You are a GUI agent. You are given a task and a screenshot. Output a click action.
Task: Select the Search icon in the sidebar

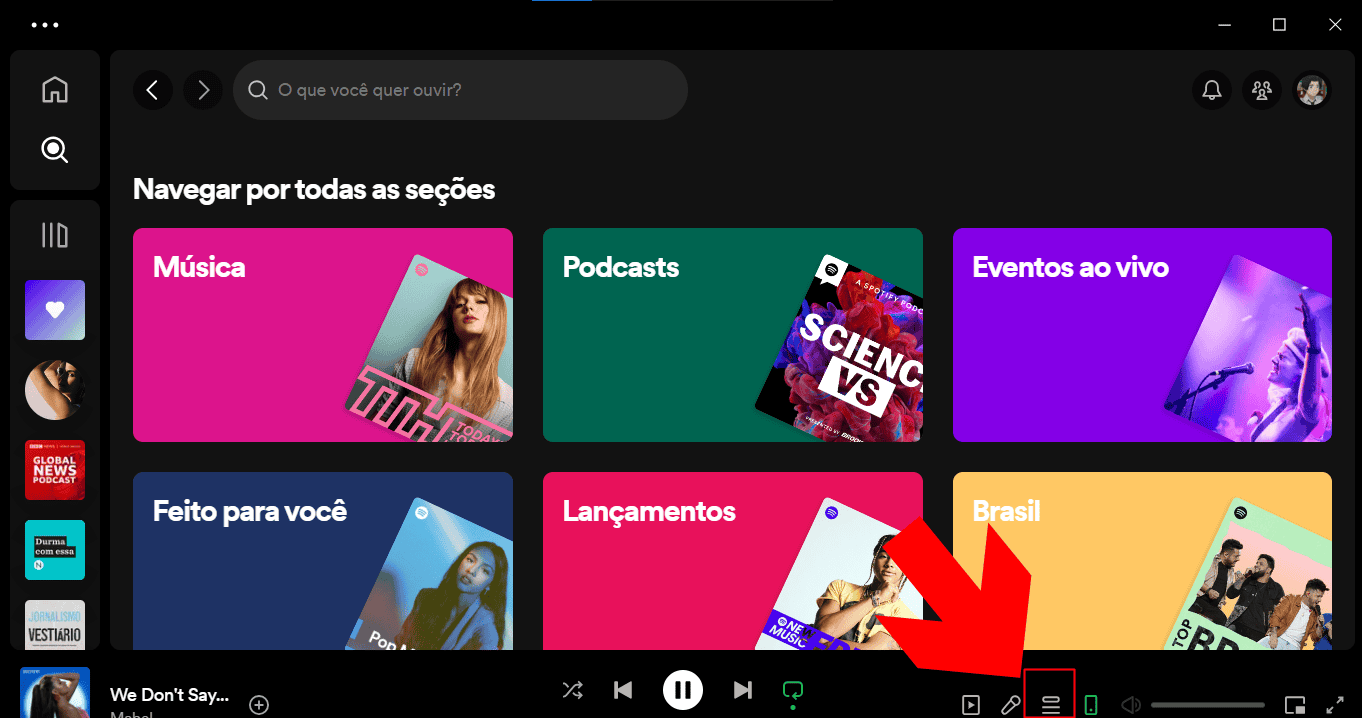click(x=55, y=150)
